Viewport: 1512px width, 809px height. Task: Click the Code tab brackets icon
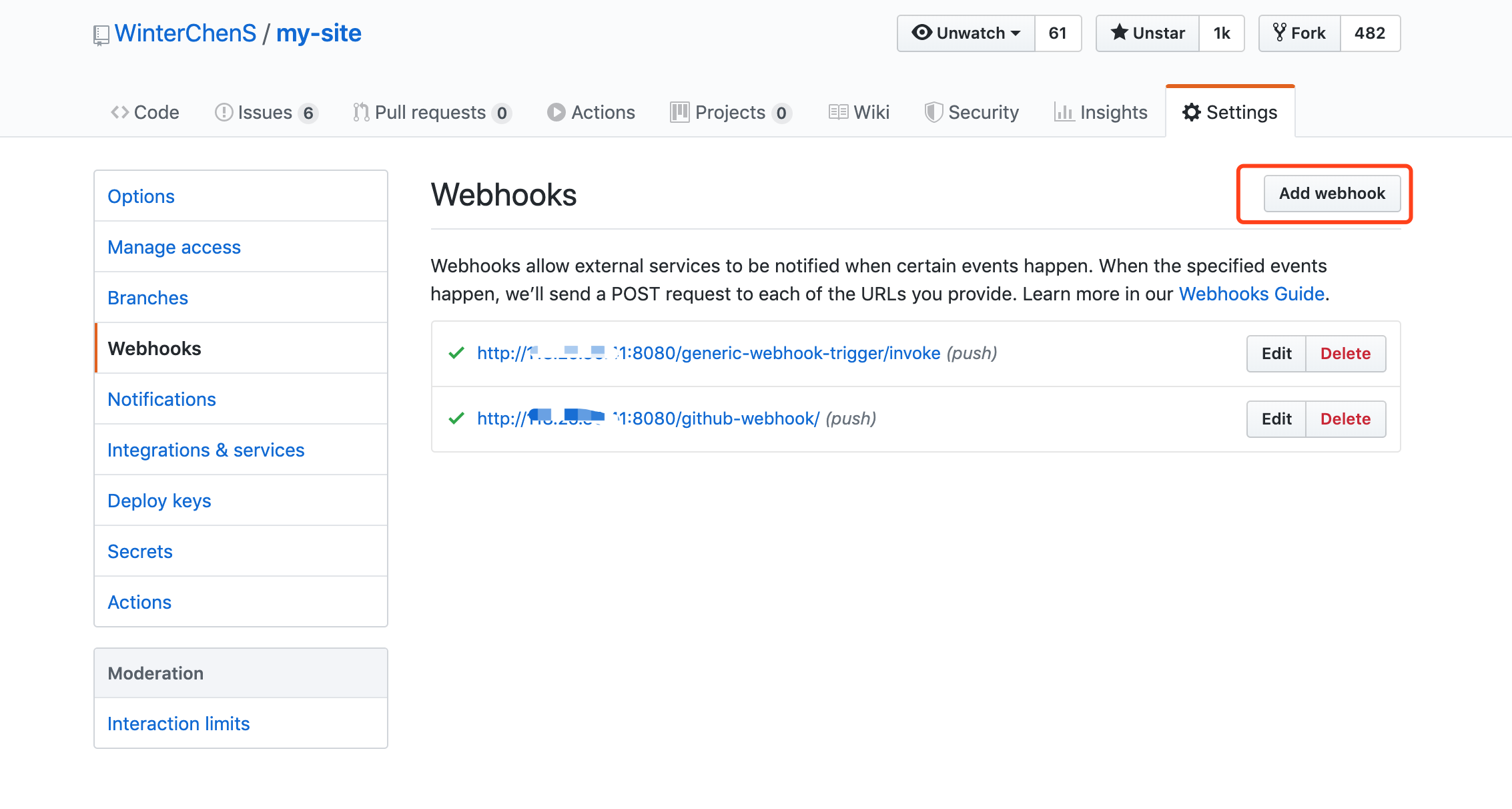point(119,112)
